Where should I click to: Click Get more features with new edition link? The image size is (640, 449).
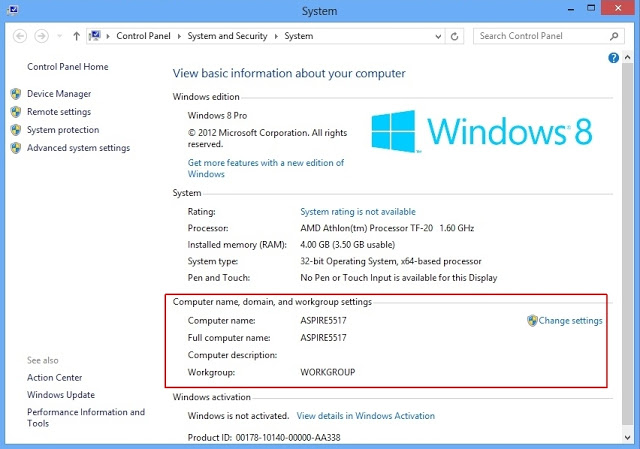[x=266, y=168]
